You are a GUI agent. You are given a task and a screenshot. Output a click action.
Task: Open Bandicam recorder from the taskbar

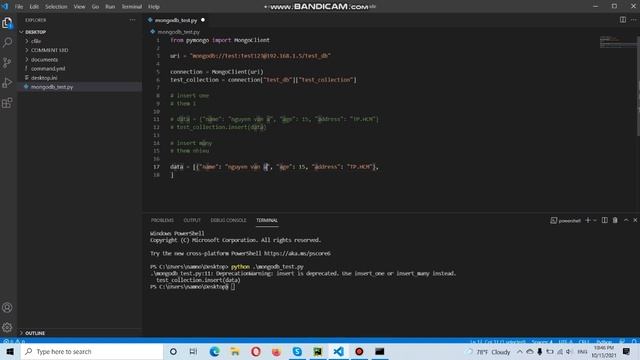(x=359, y=351)
